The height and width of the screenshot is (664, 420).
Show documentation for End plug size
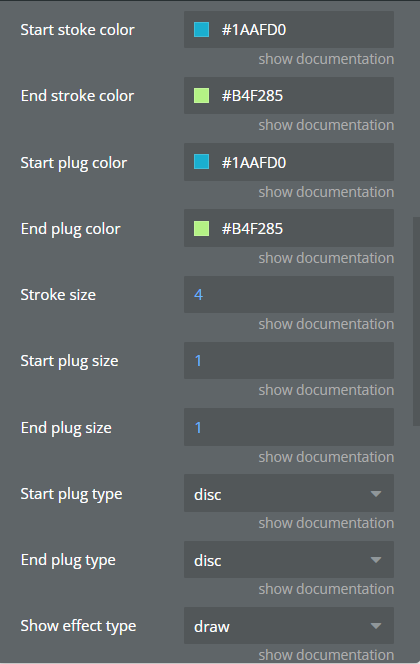click(x=326, y=457)
